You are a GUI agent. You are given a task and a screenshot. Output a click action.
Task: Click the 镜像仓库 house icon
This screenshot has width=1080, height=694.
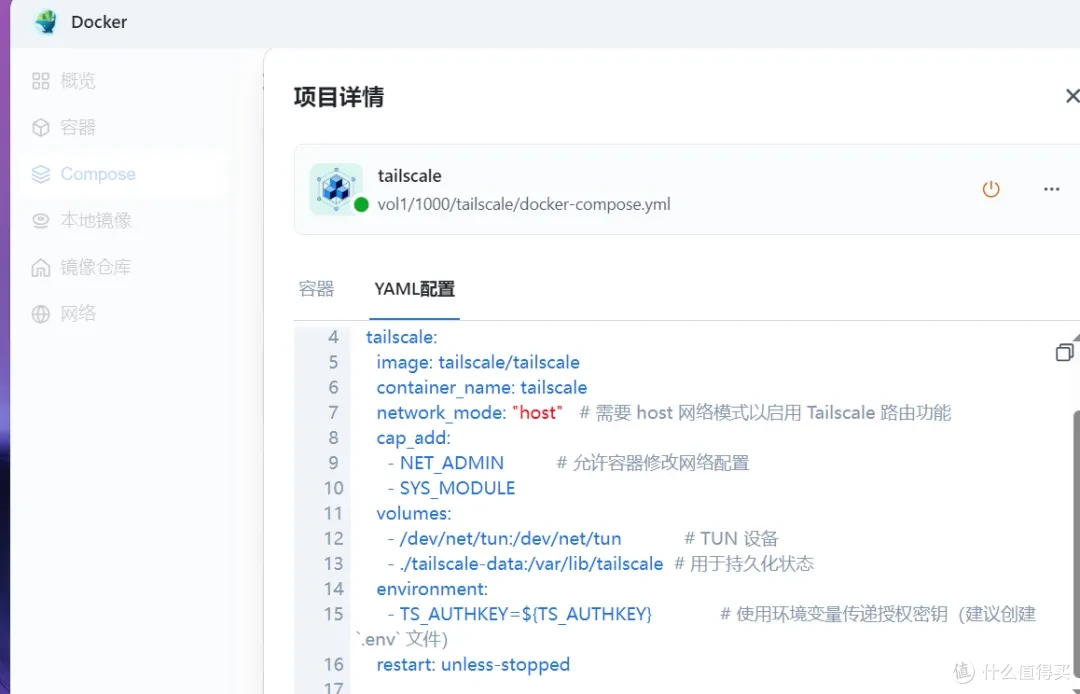pyautogui.click(x=41, y=267)
